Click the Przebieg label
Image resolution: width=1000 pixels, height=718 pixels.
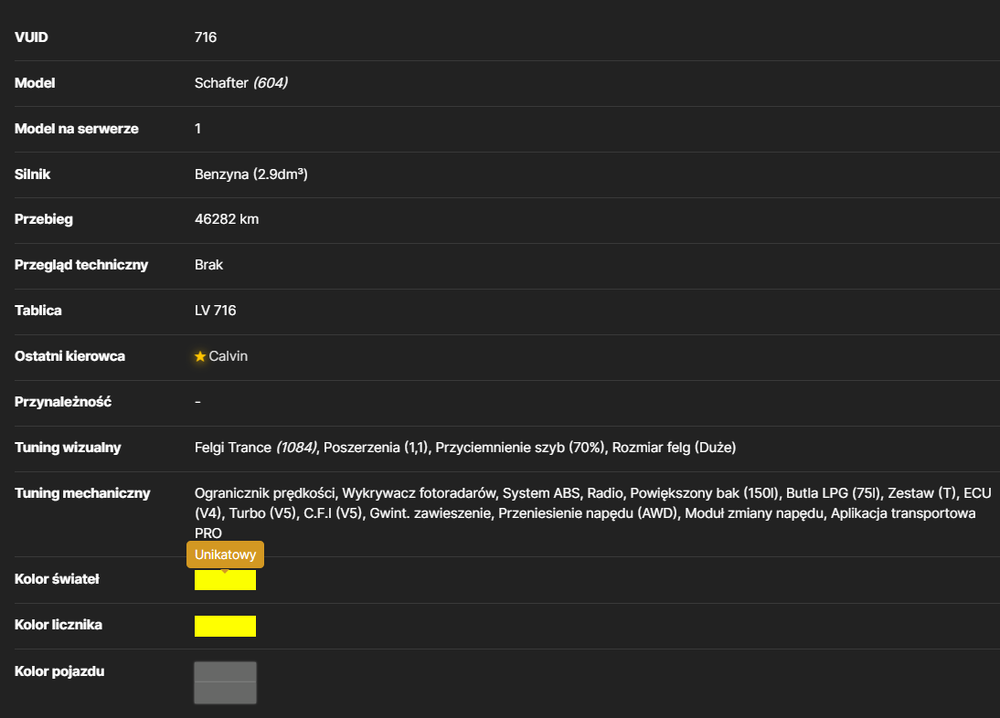coord(43,219)
